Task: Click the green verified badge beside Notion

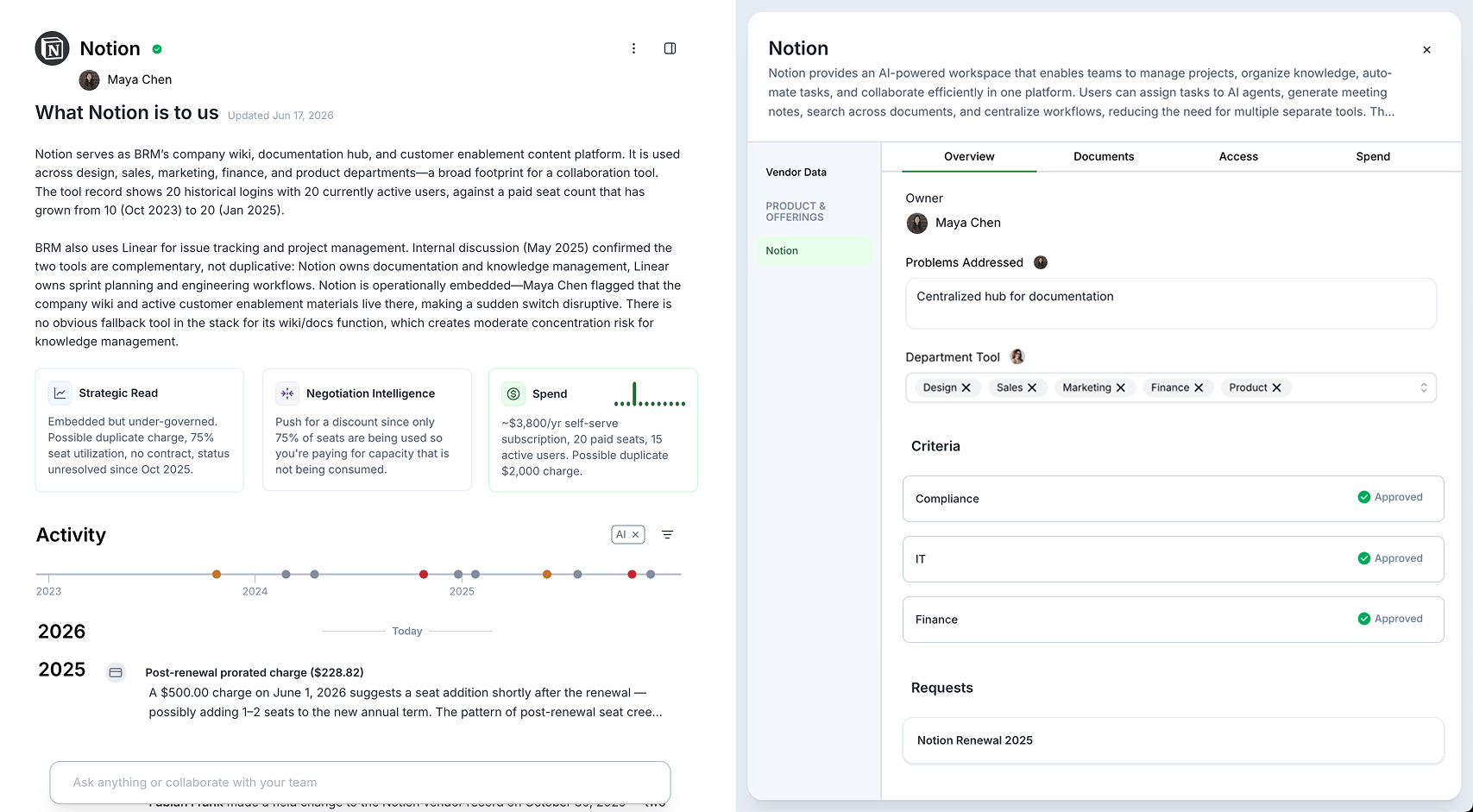Action: (x=157, y=49)
